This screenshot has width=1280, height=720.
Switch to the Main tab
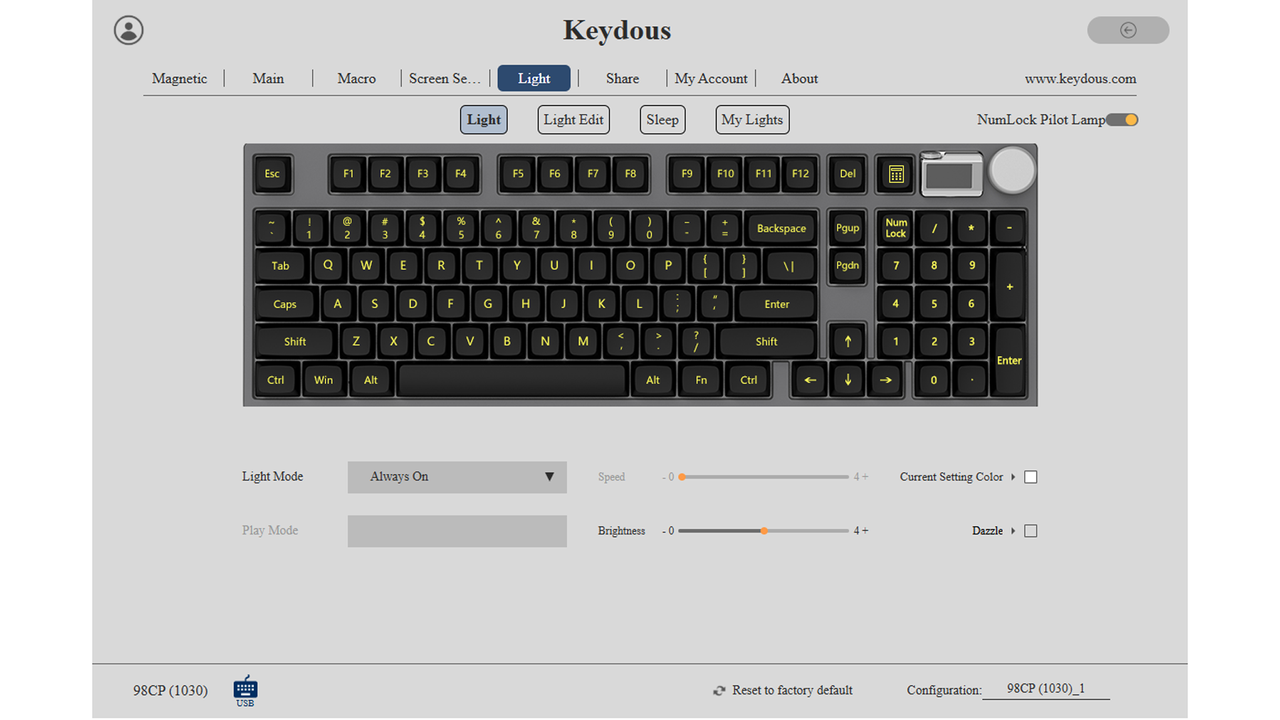tap(268, 79)
